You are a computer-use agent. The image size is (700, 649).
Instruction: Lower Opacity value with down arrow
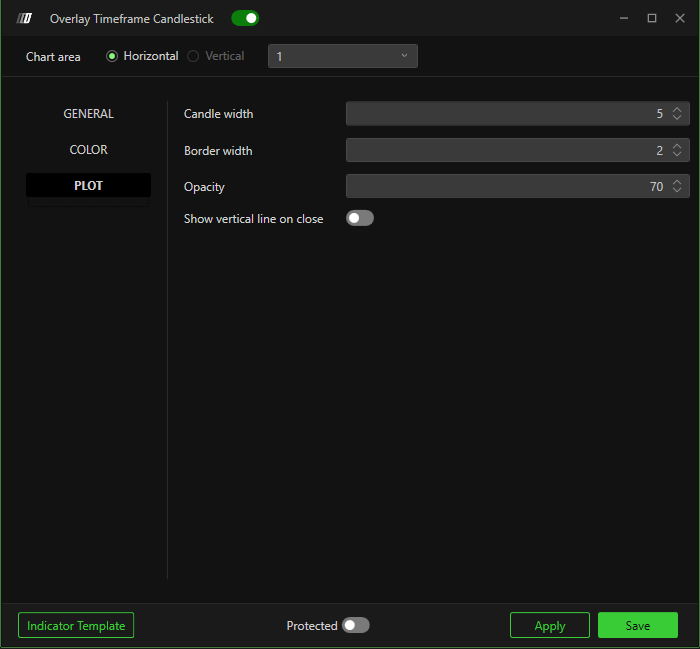click(x=677, y=191)
